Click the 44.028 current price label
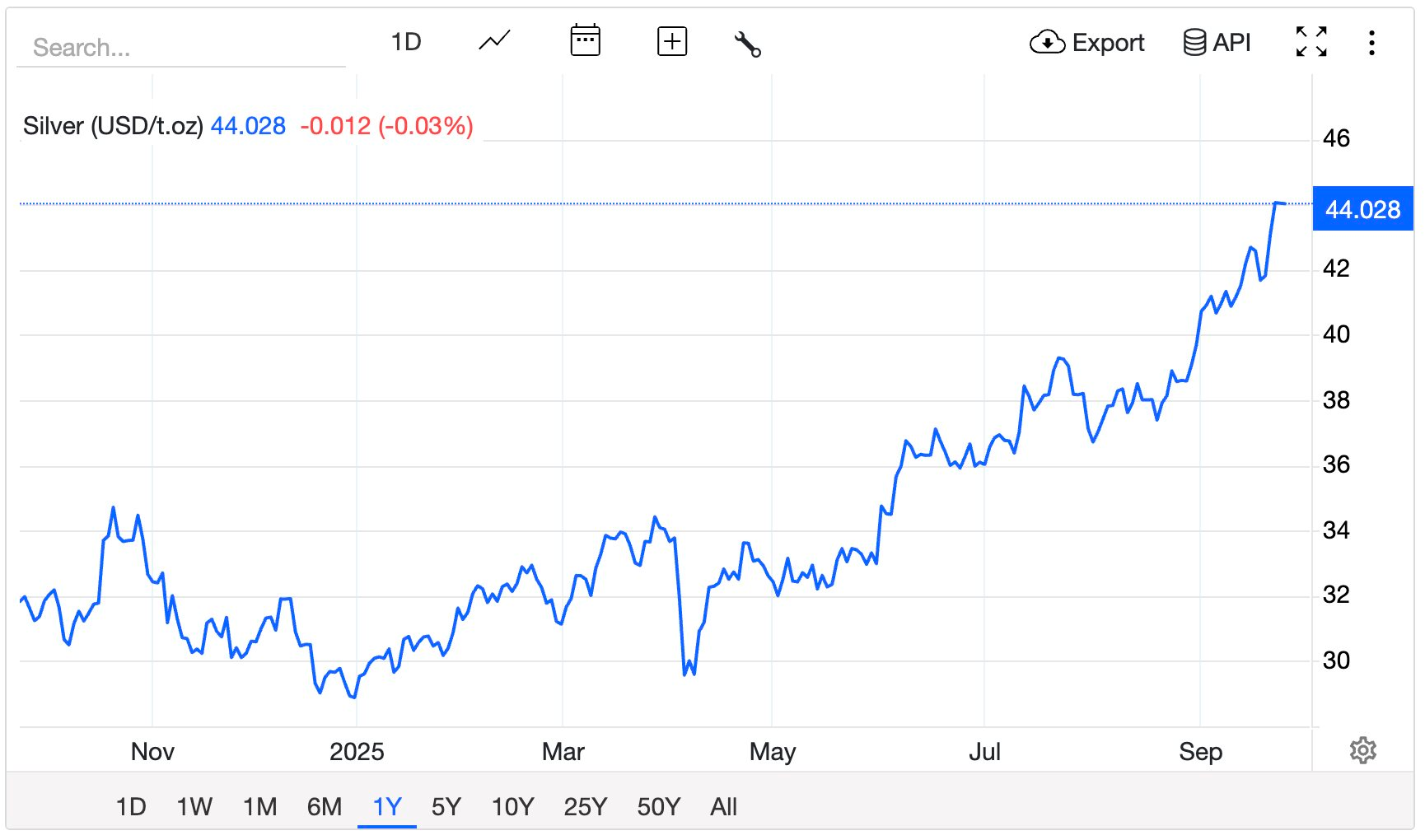Screen dimensions: 1425x840 click(1362, 209)
